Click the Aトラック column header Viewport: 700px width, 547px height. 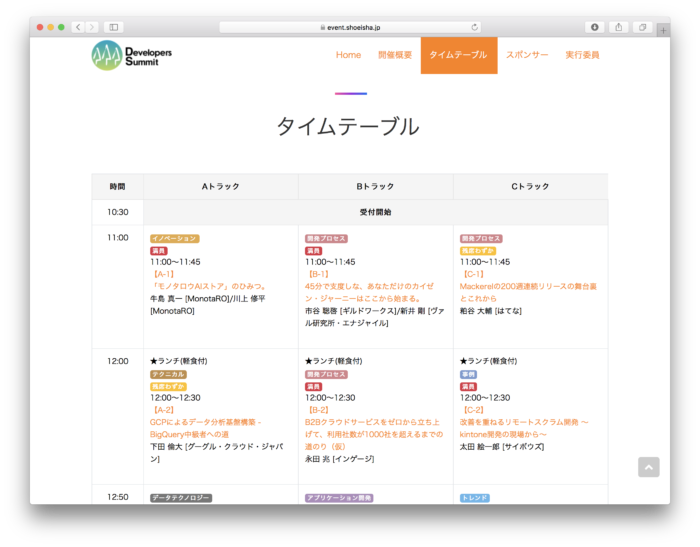click(221, 186)
